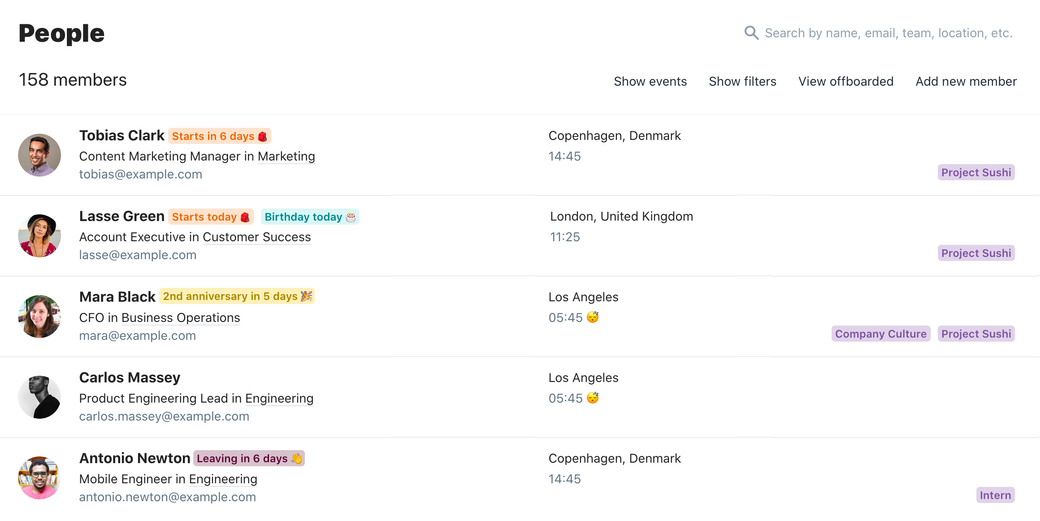Screen dimensions: 1040x521
Task: Click Lasse's 'Birthday today' badge
Action: pyautogui.click(x=310, y=217)
